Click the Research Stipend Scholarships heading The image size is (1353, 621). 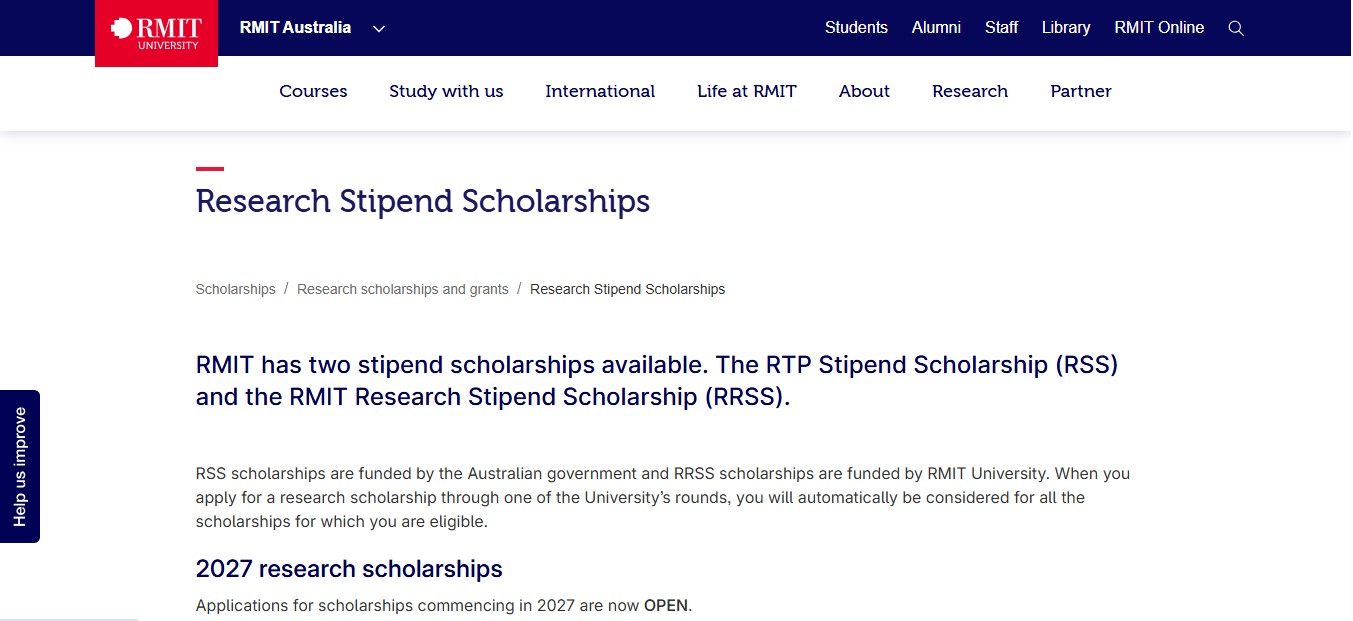(423, 201)
